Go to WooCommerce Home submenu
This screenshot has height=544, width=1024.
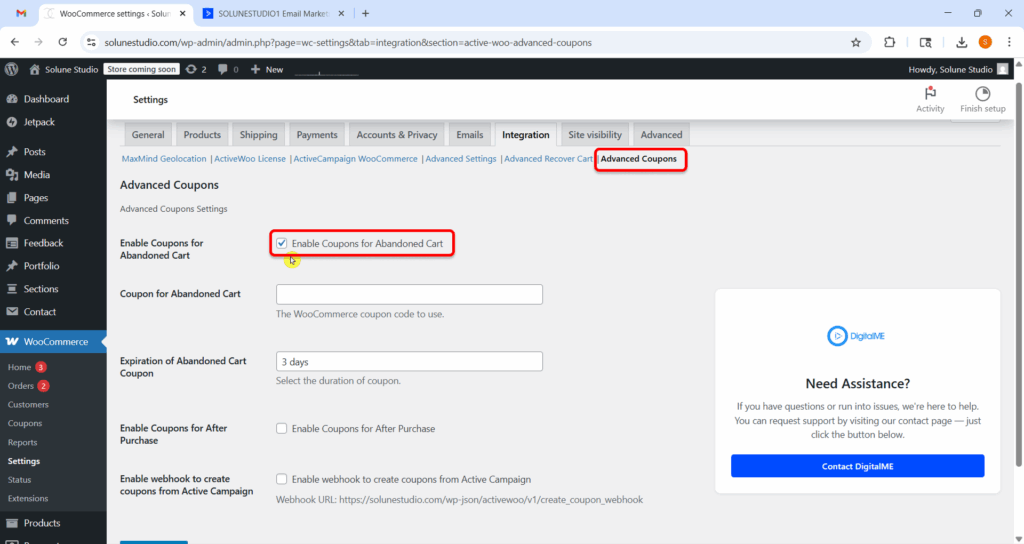[20, 367]
